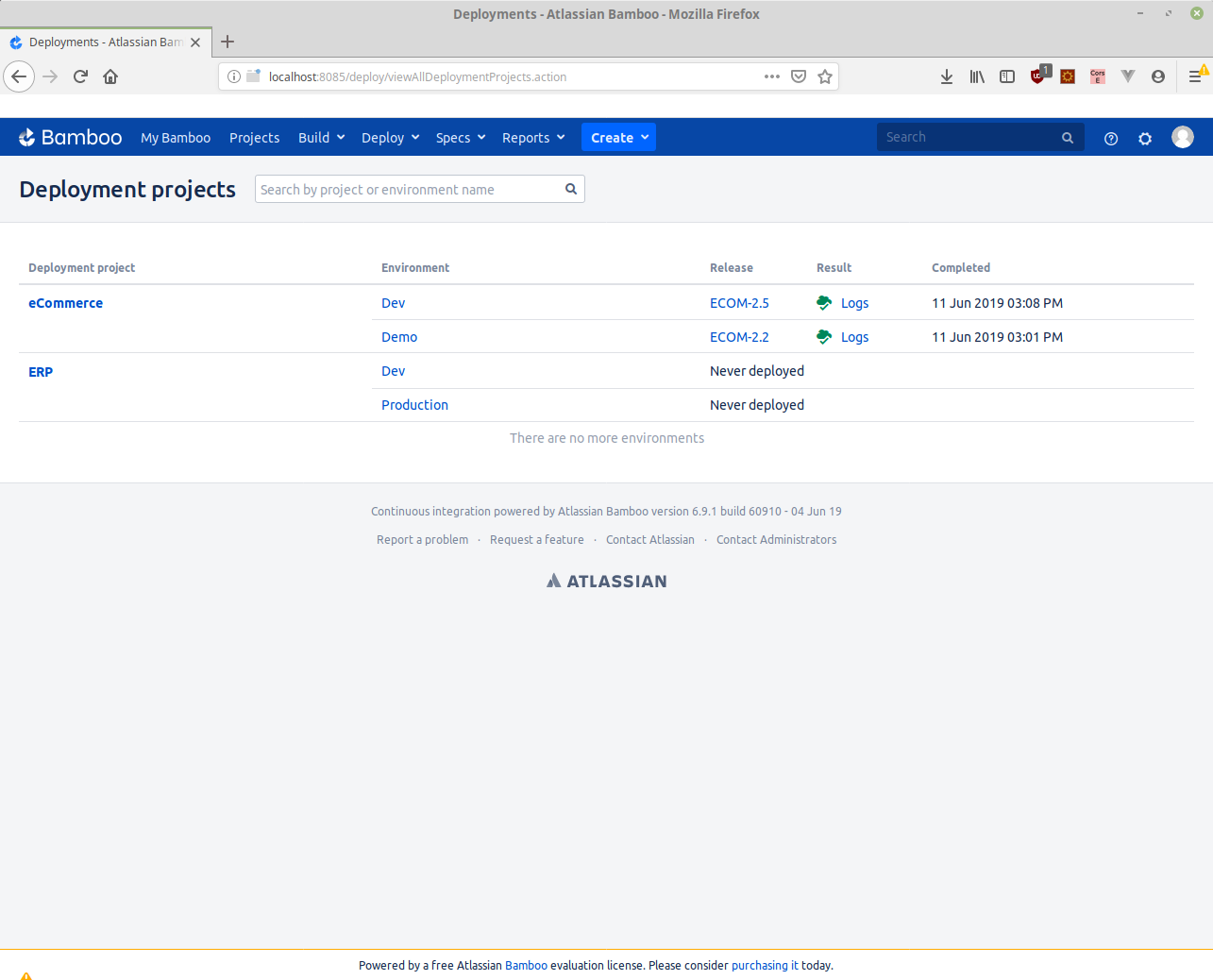The image size is (1213, 980).
Task: View Logs for the eCommerce Demo environment
Action: tap(854, 337)
